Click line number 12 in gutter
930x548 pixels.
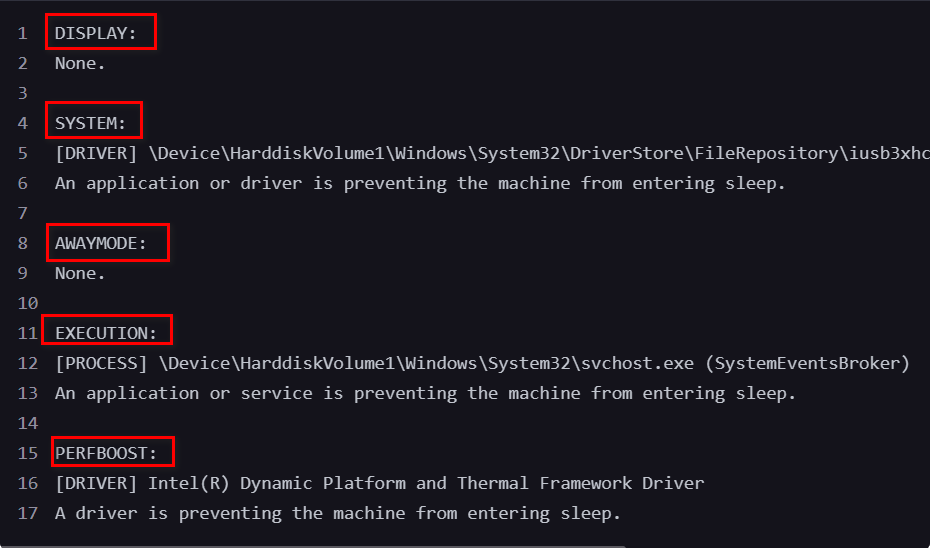28,364
